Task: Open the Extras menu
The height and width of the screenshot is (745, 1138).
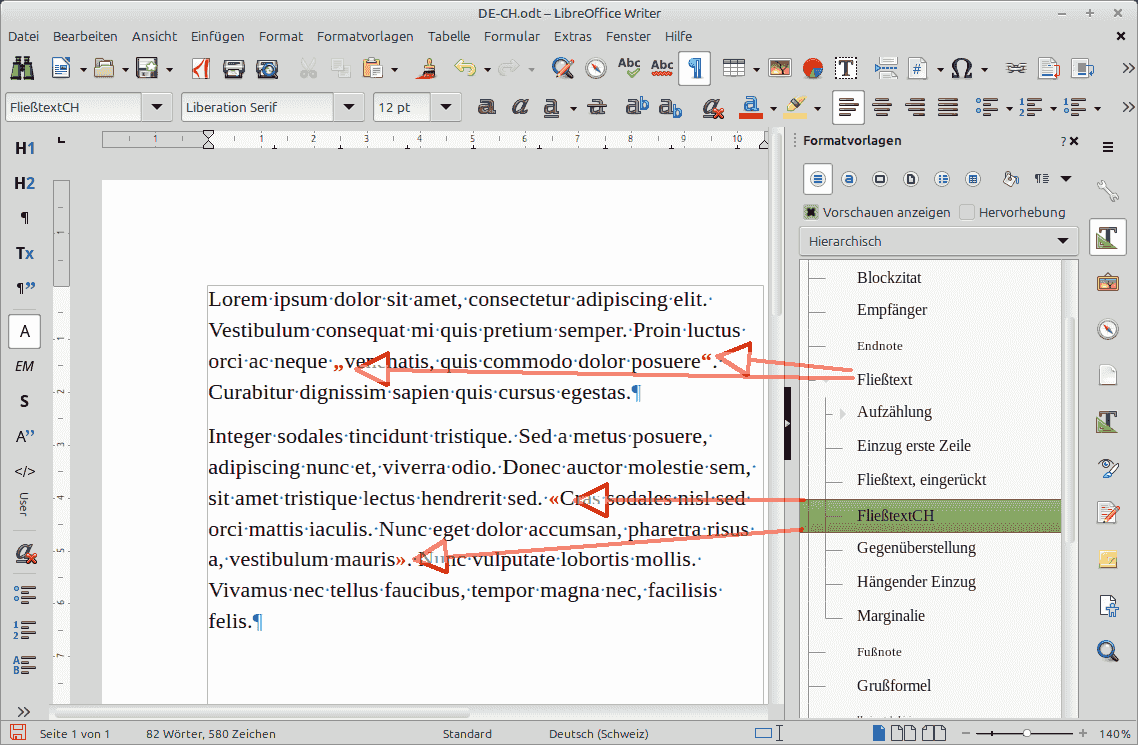Action: (x=573, y=36)
